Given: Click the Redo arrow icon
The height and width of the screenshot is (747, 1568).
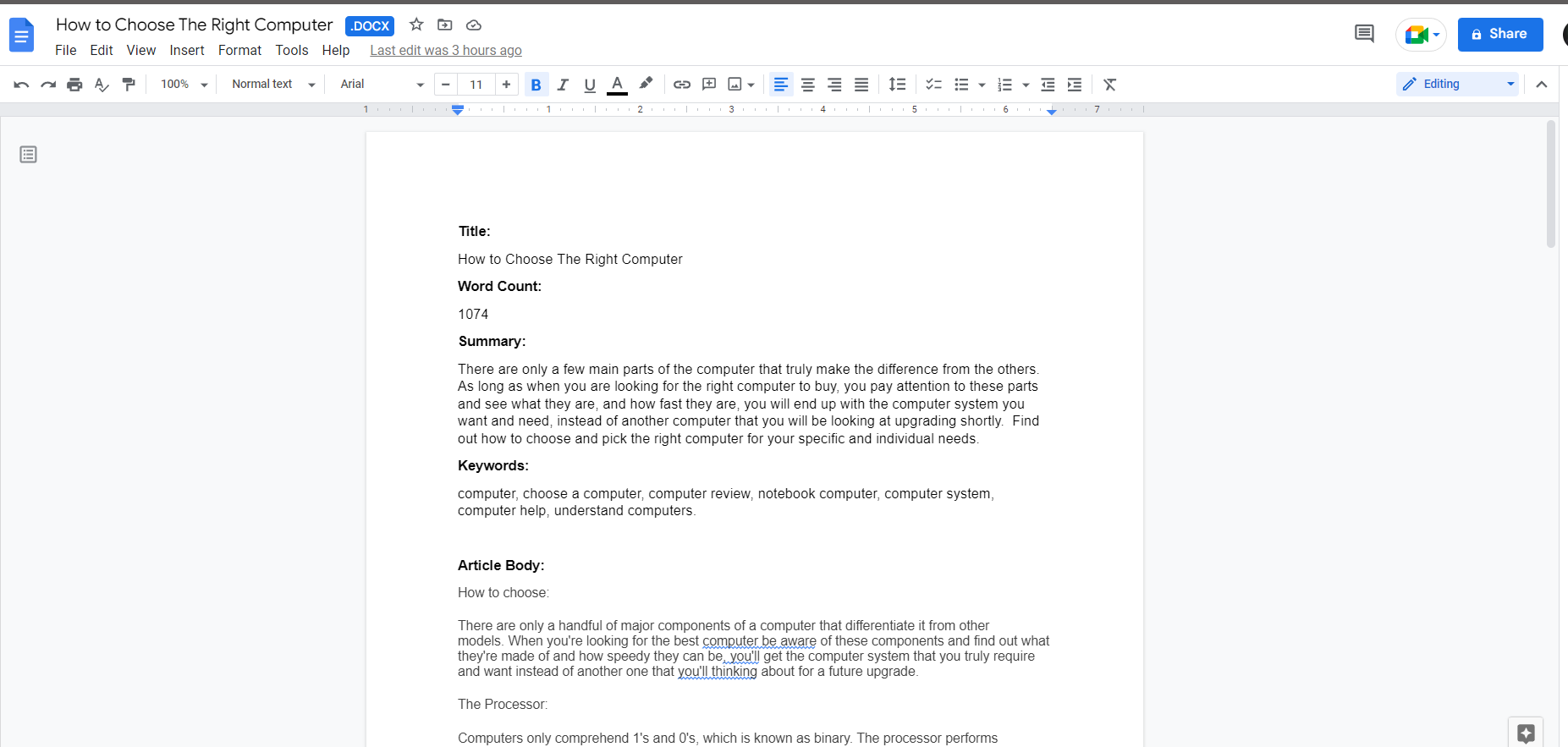Looking at the screenshot, I should (48, 85).
